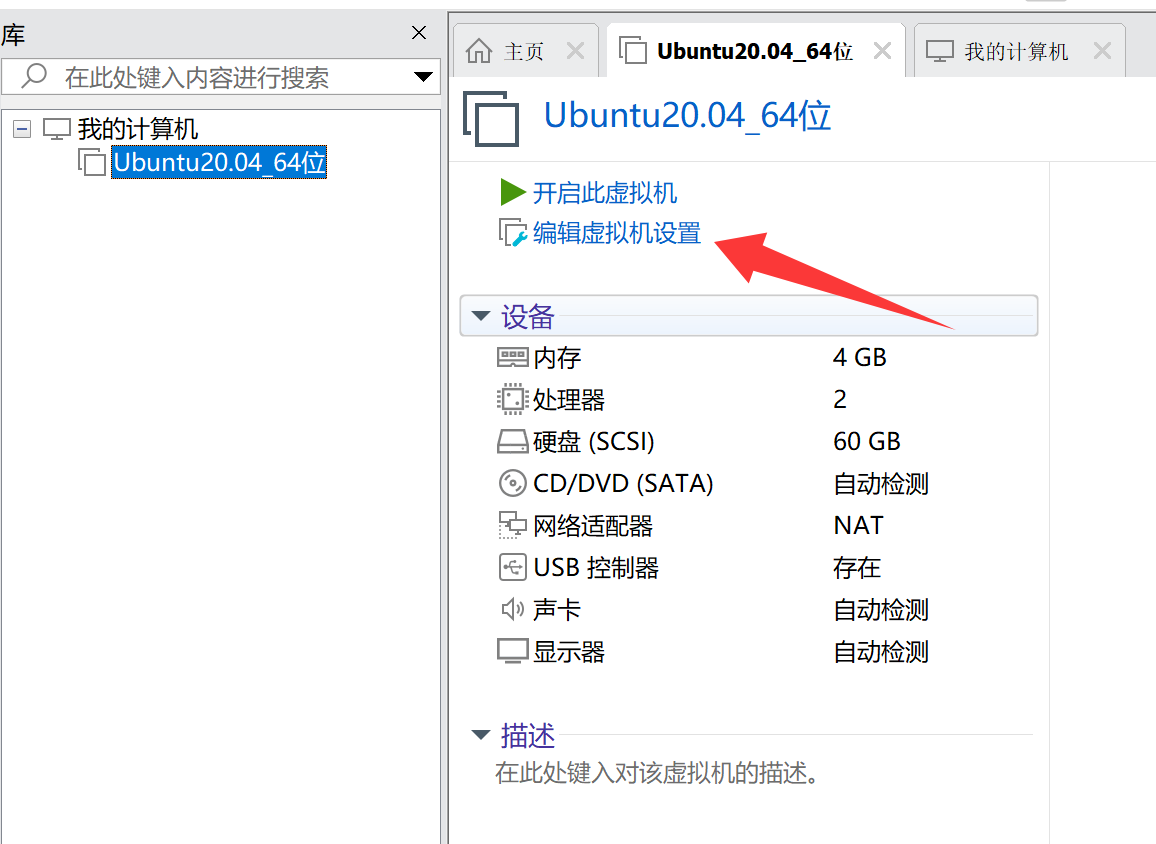Screen dimensions: 1156x844
Task: Click the disc icon beside CD/DVD (SATA)
Action: [x=512, y=484]
